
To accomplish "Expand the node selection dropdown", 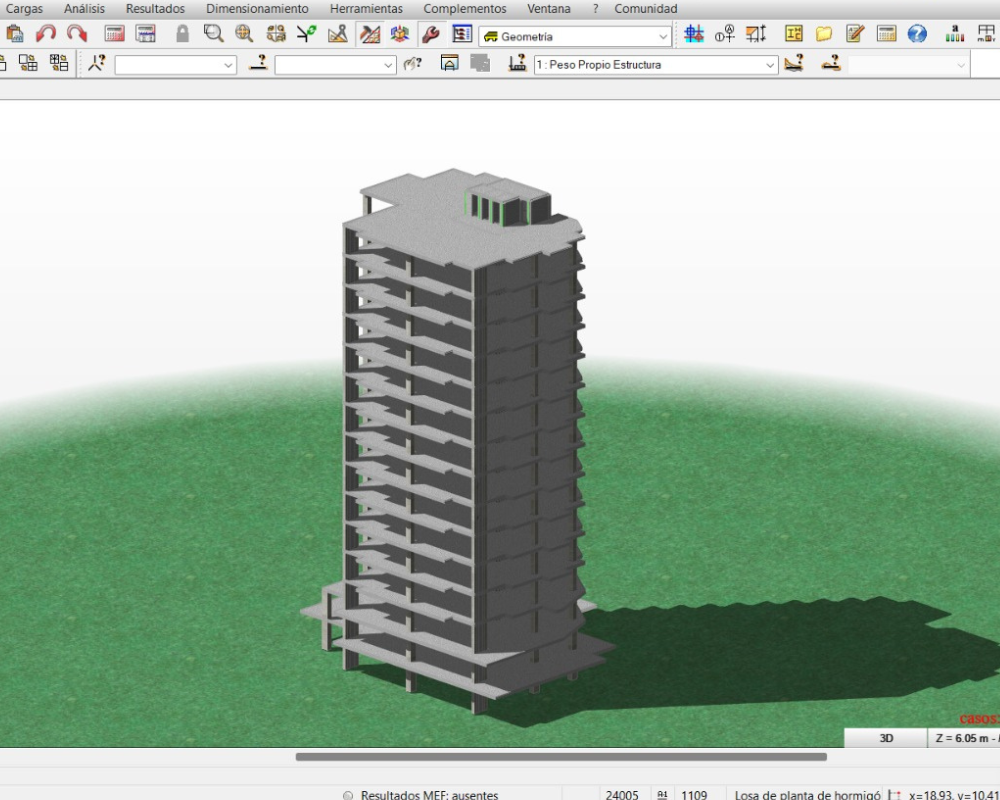I will (x=227, y=65).
